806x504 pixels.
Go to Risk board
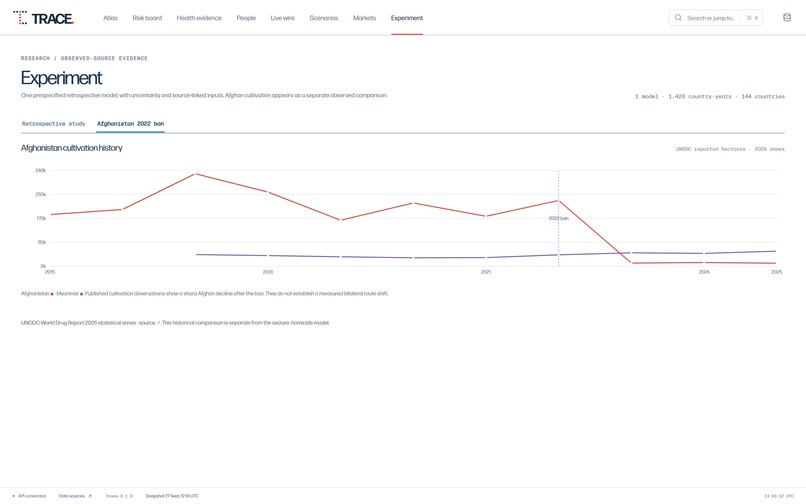pos(147,18)
